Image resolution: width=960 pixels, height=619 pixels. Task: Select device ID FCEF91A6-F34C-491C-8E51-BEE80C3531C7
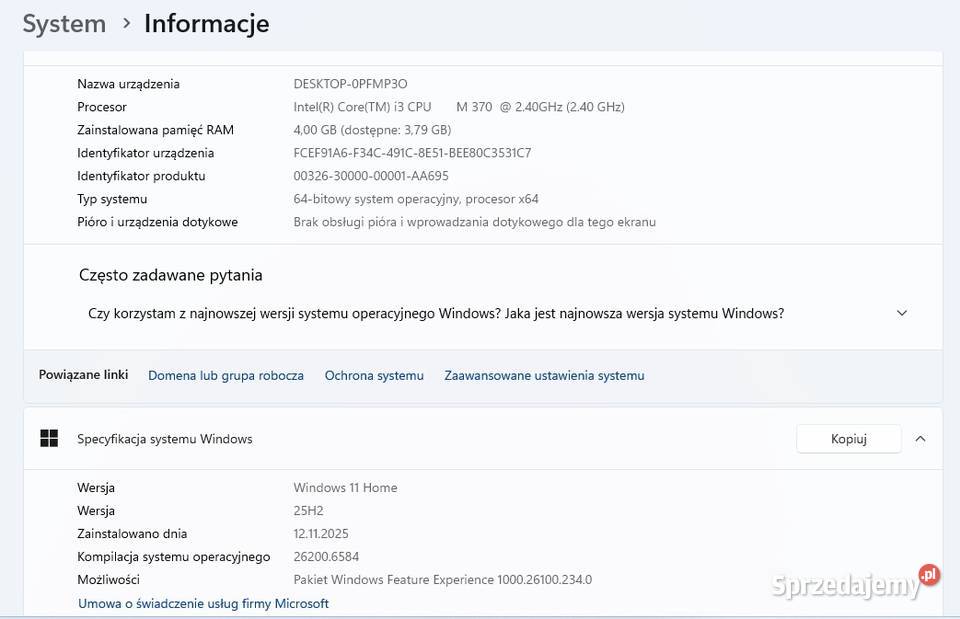[x=412, y=152]
